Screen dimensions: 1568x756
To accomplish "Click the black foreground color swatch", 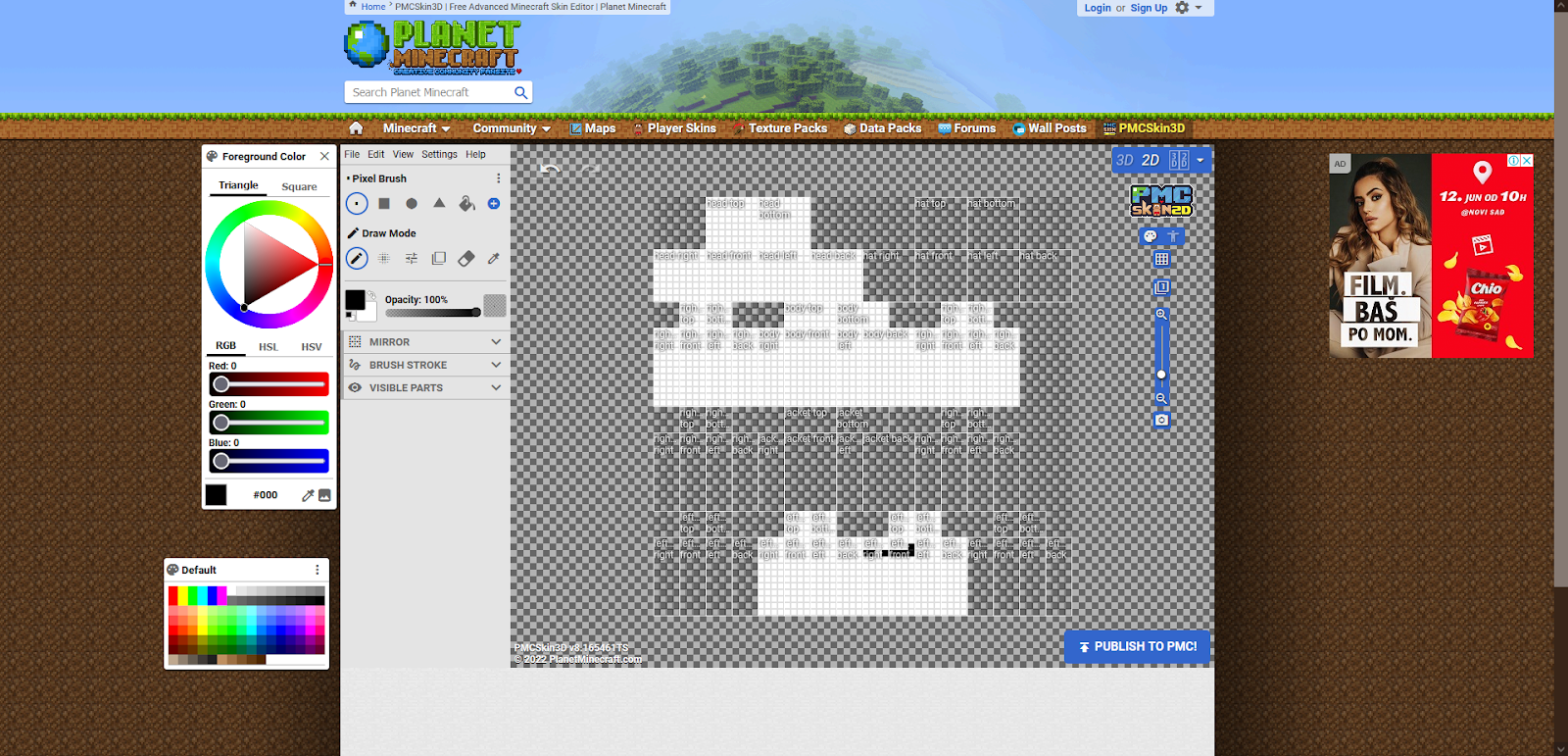I will 355,300.
